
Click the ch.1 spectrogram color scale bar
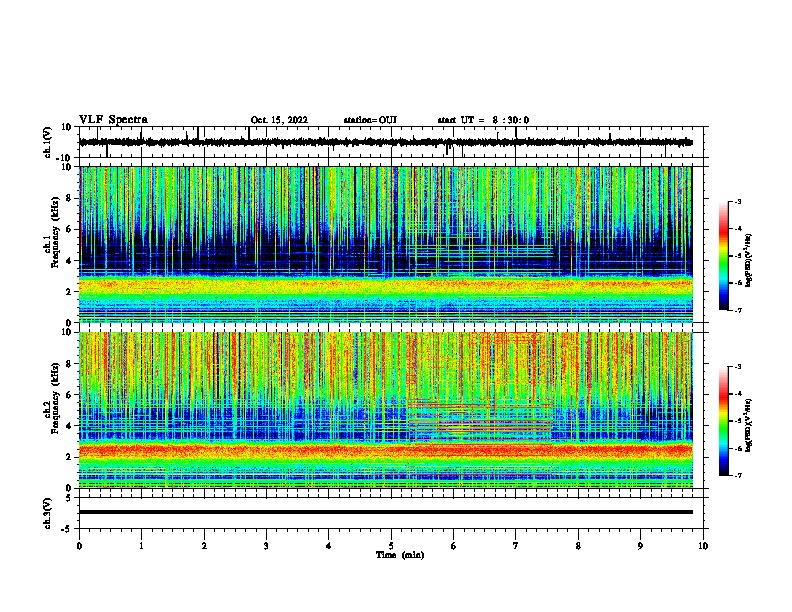723,256
